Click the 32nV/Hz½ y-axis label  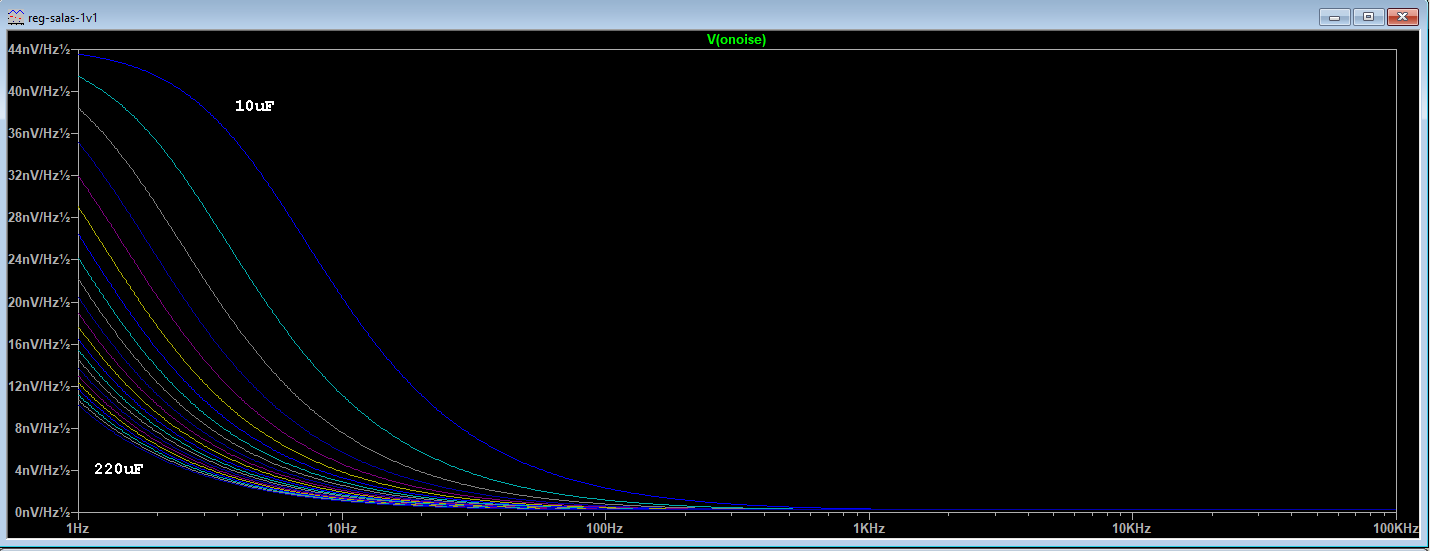point(40,175)
